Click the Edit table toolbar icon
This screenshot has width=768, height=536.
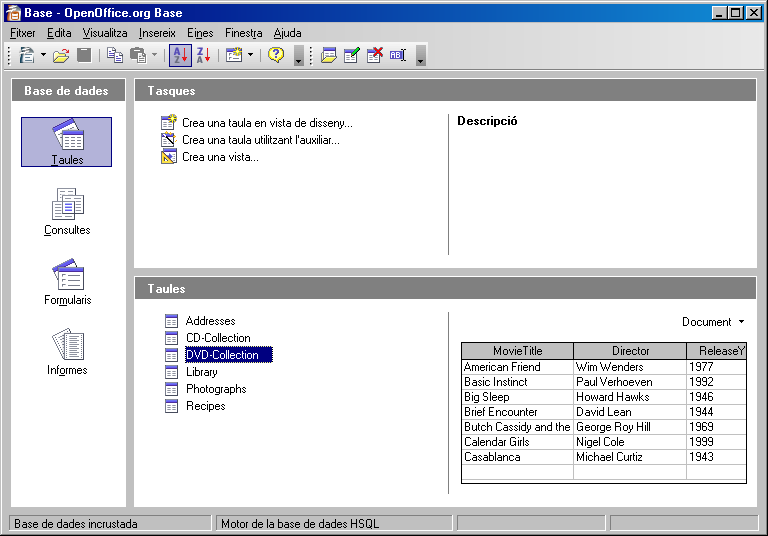pyautogui.click(x=352, y=55)
